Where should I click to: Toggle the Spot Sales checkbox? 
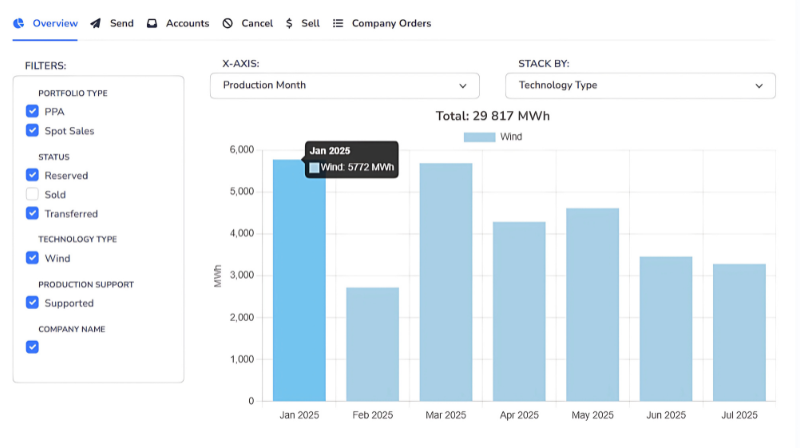coord(32,131)
